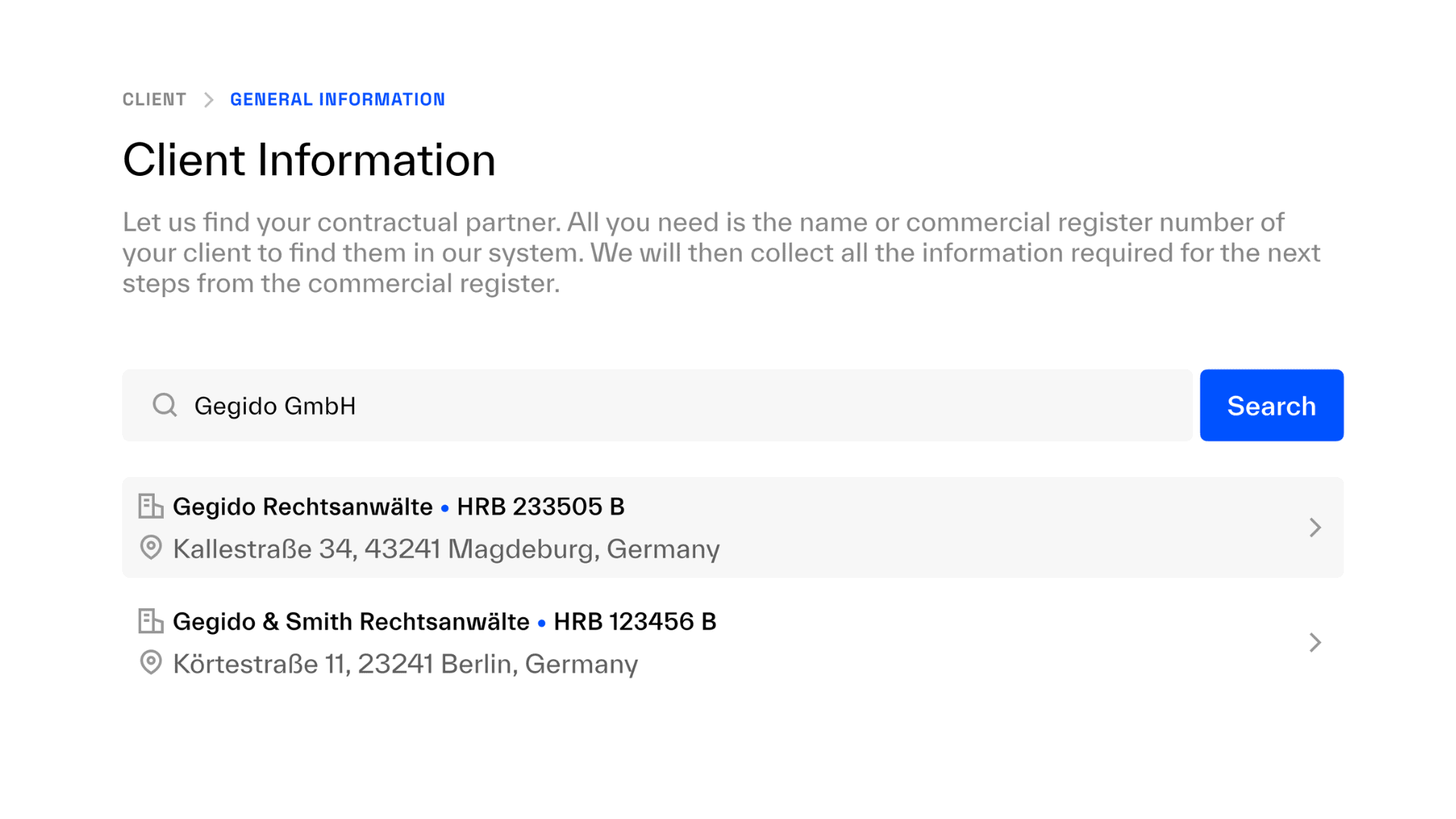Expand the Gegido Rechtsanwälte result via its chevron
The height and width of the screenshot is (819, 1456).
pyautogui.click(x=1315, y=528)
